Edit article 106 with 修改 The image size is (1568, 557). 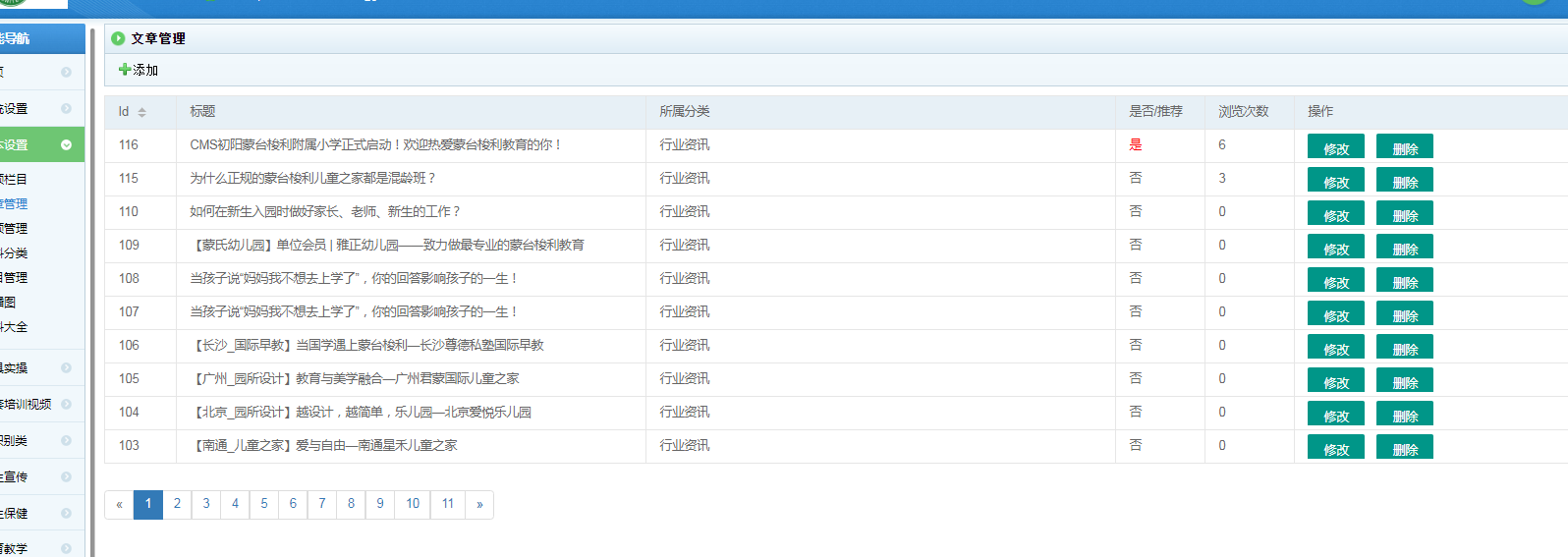click(1336, 347)
